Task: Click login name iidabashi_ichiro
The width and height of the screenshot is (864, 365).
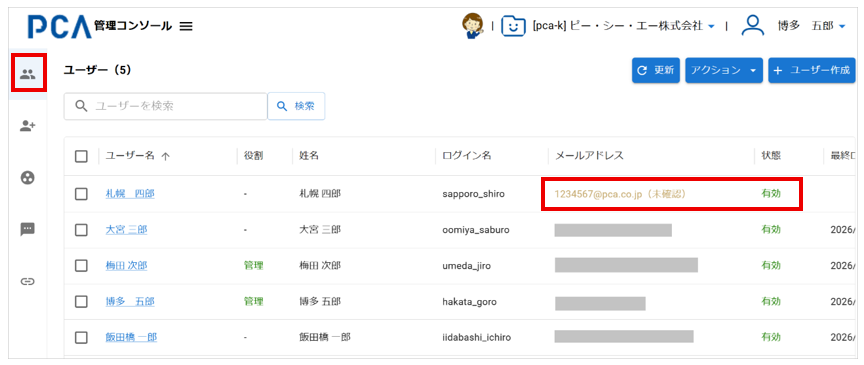Action: pos(478,337)
